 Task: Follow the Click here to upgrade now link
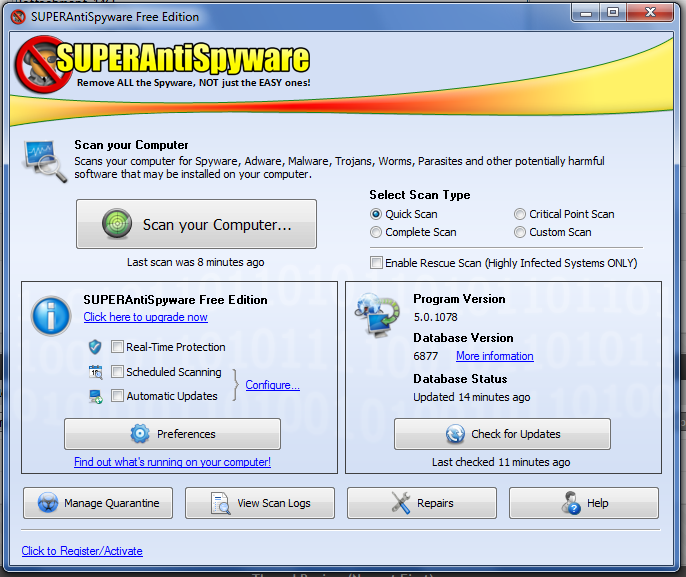(x=145, y=317)
